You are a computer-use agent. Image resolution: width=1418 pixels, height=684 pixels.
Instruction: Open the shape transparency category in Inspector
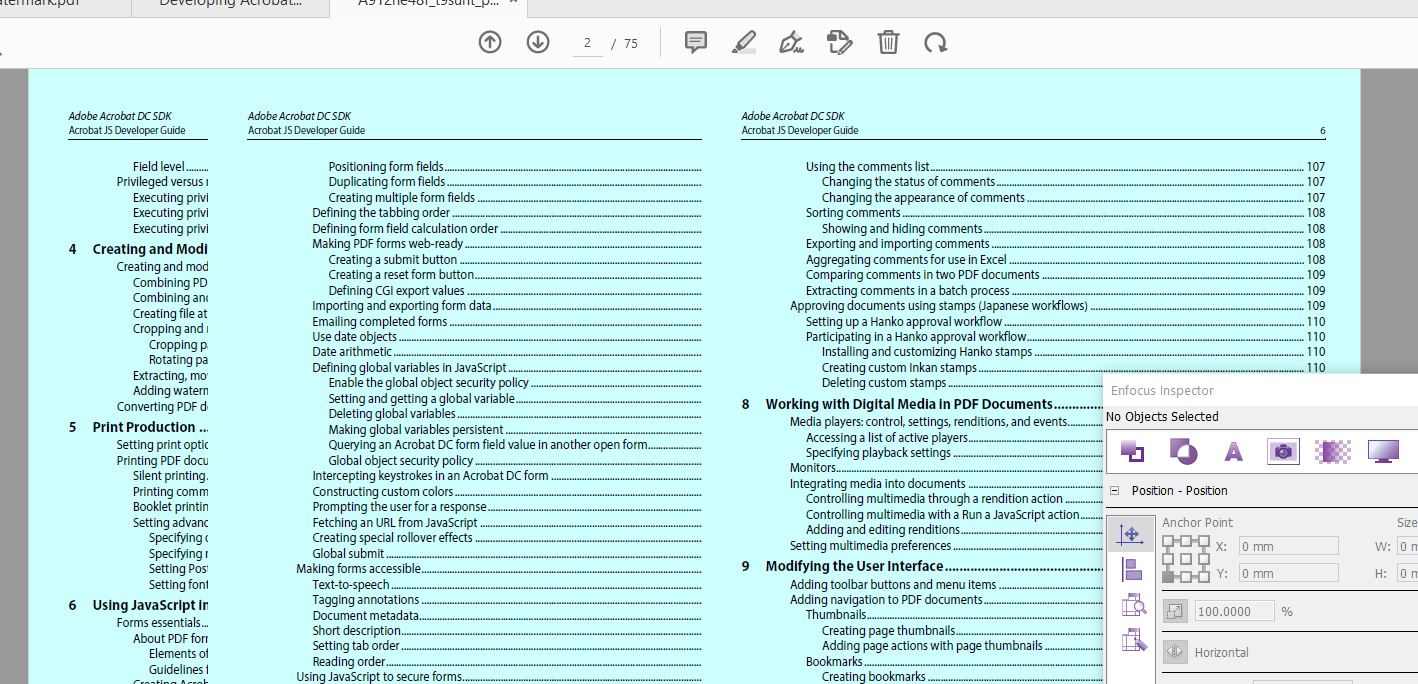[1183, 452]
